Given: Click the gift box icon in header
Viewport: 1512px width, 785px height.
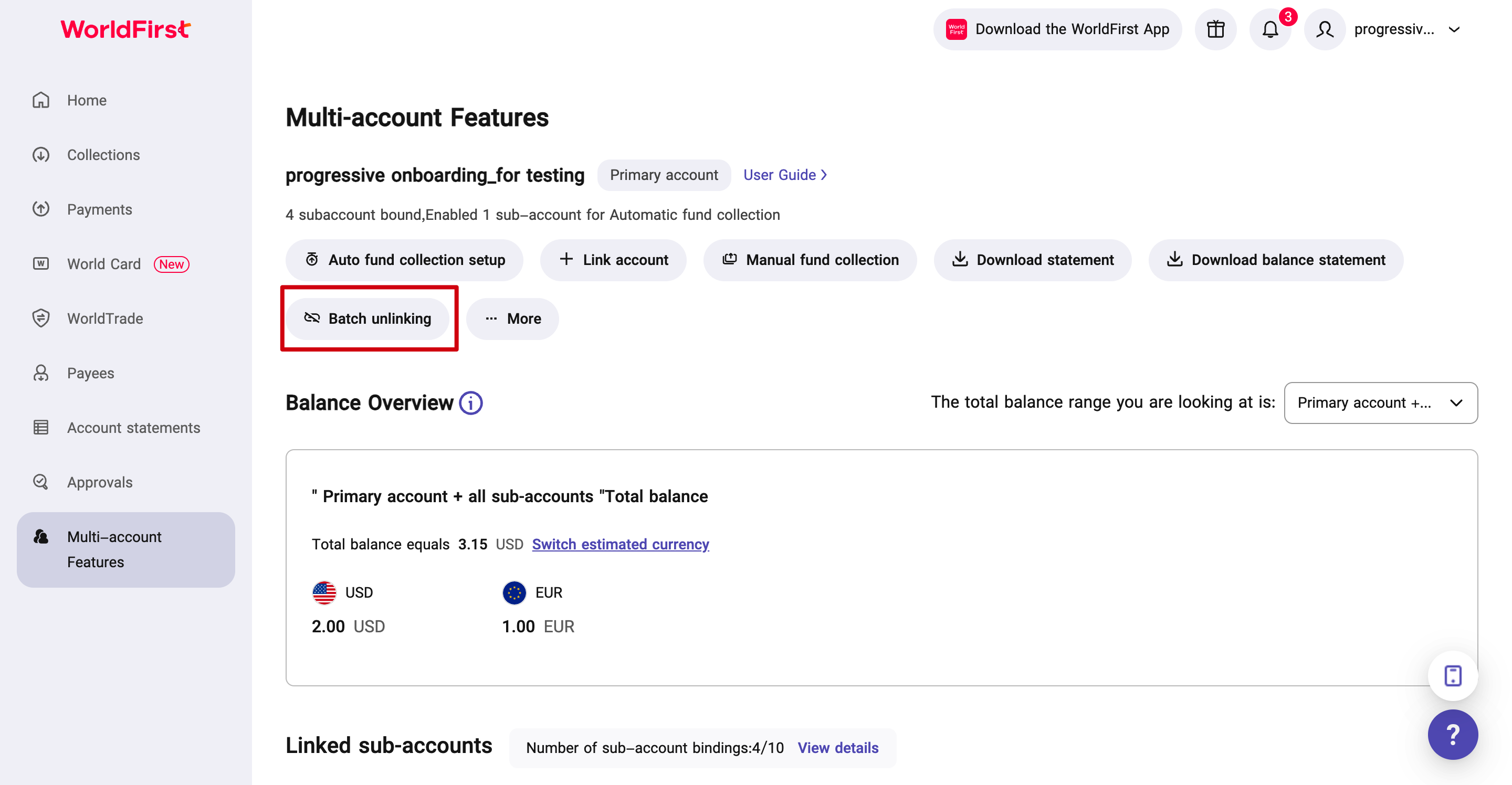Looking at the screenshot, I should pos(1215,29).
